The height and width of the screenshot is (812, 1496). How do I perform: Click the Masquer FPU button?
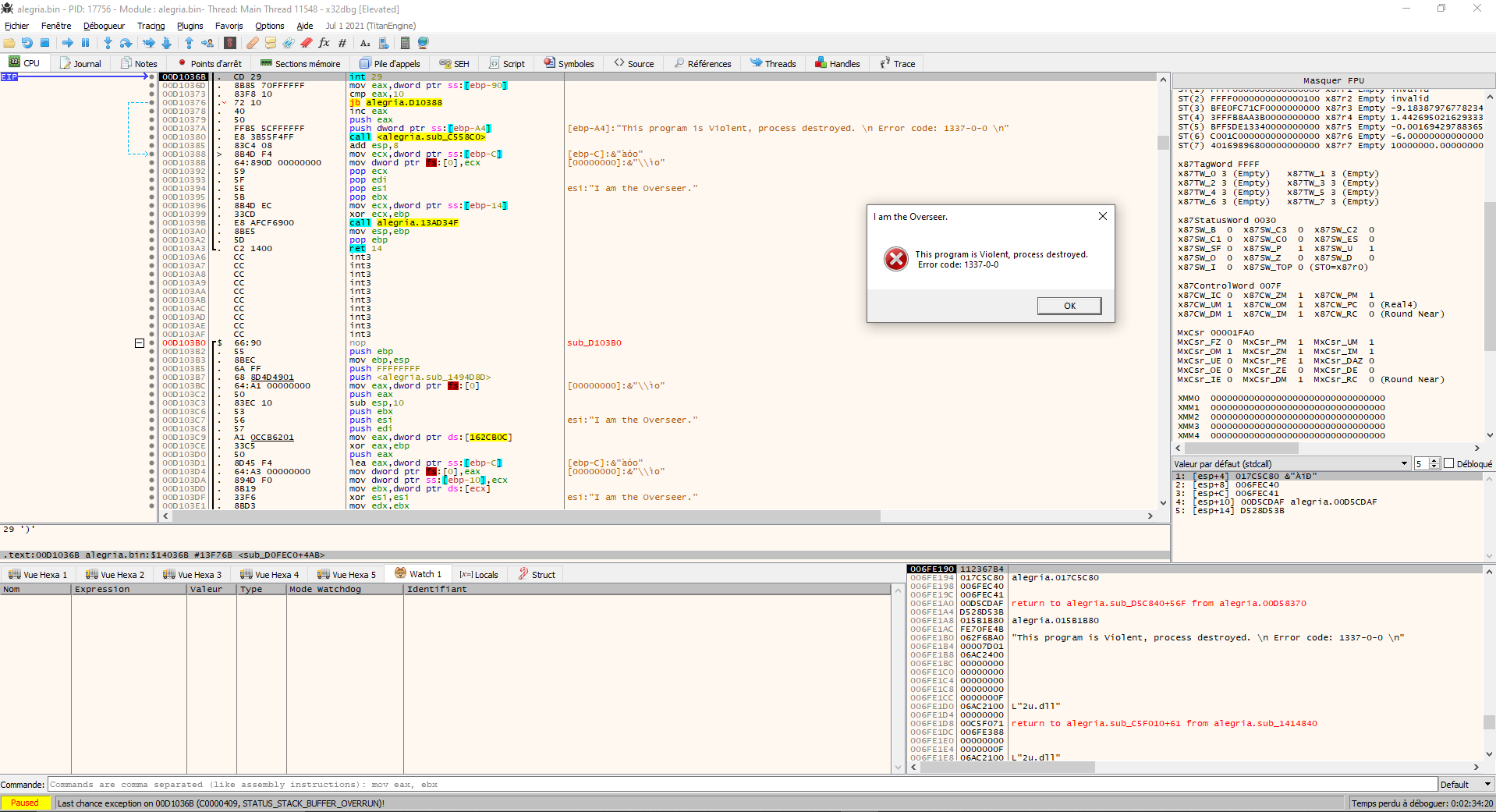pyautogui.click(x=1334, y=80)
